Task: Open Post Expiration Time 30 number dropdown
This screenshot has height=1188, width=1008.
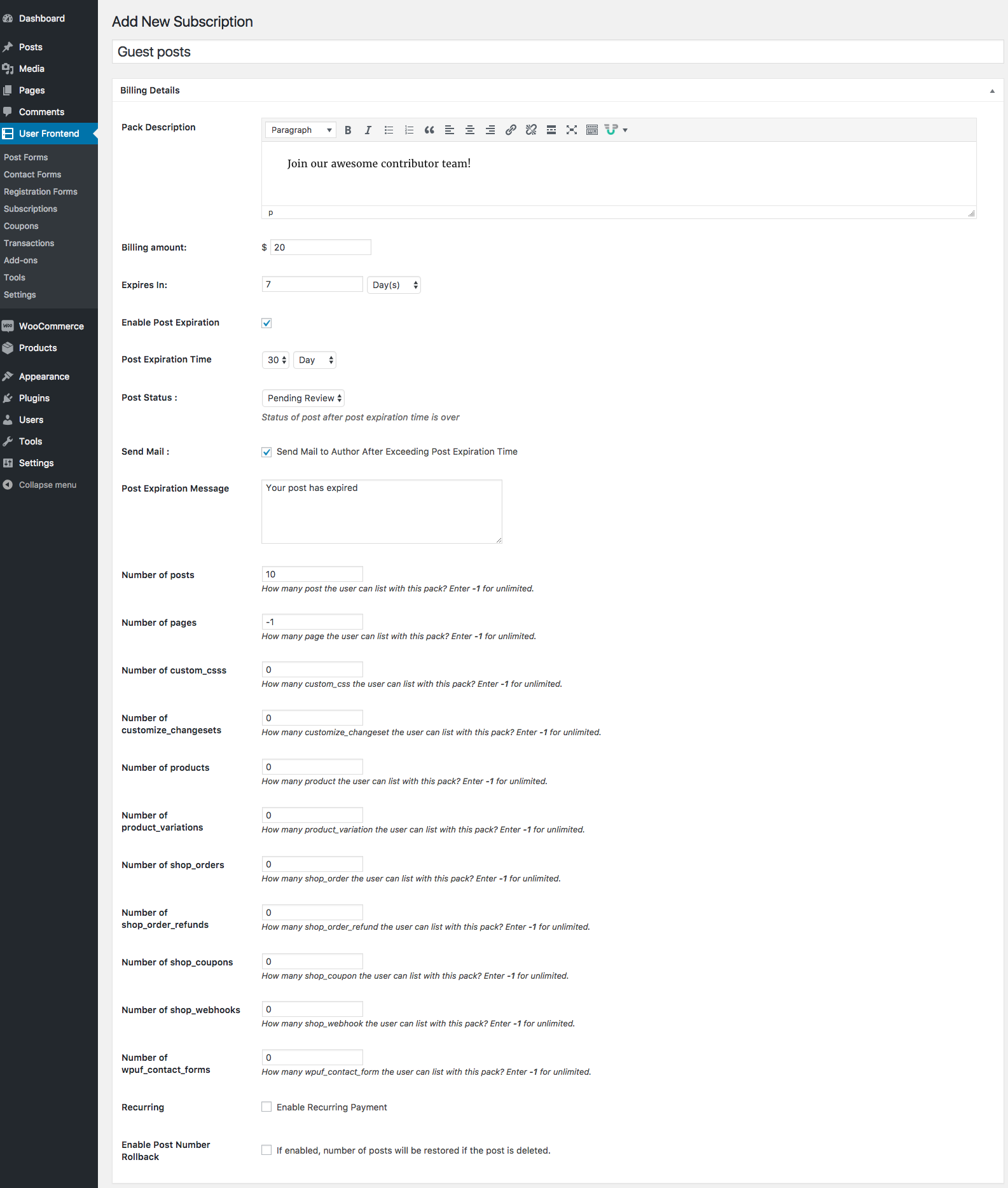Action: pos(275,360)
